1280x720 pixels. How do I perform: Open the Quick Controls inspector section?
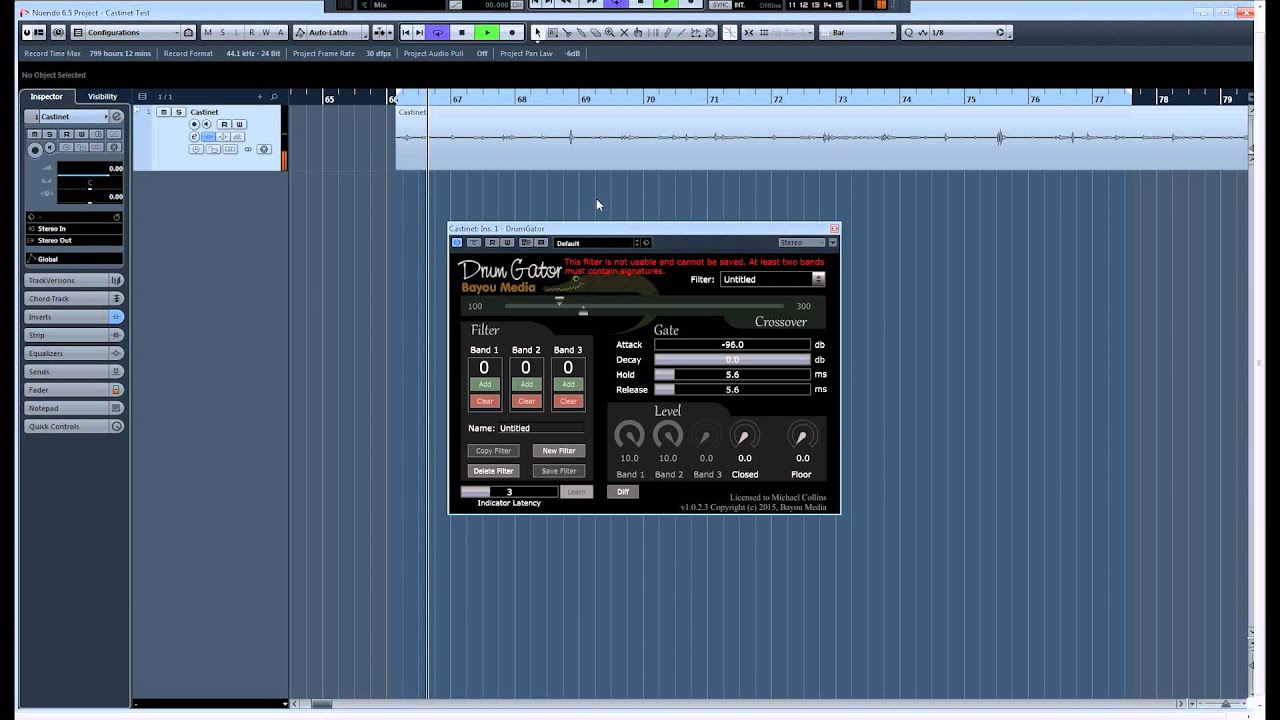[x=73, y=426]
